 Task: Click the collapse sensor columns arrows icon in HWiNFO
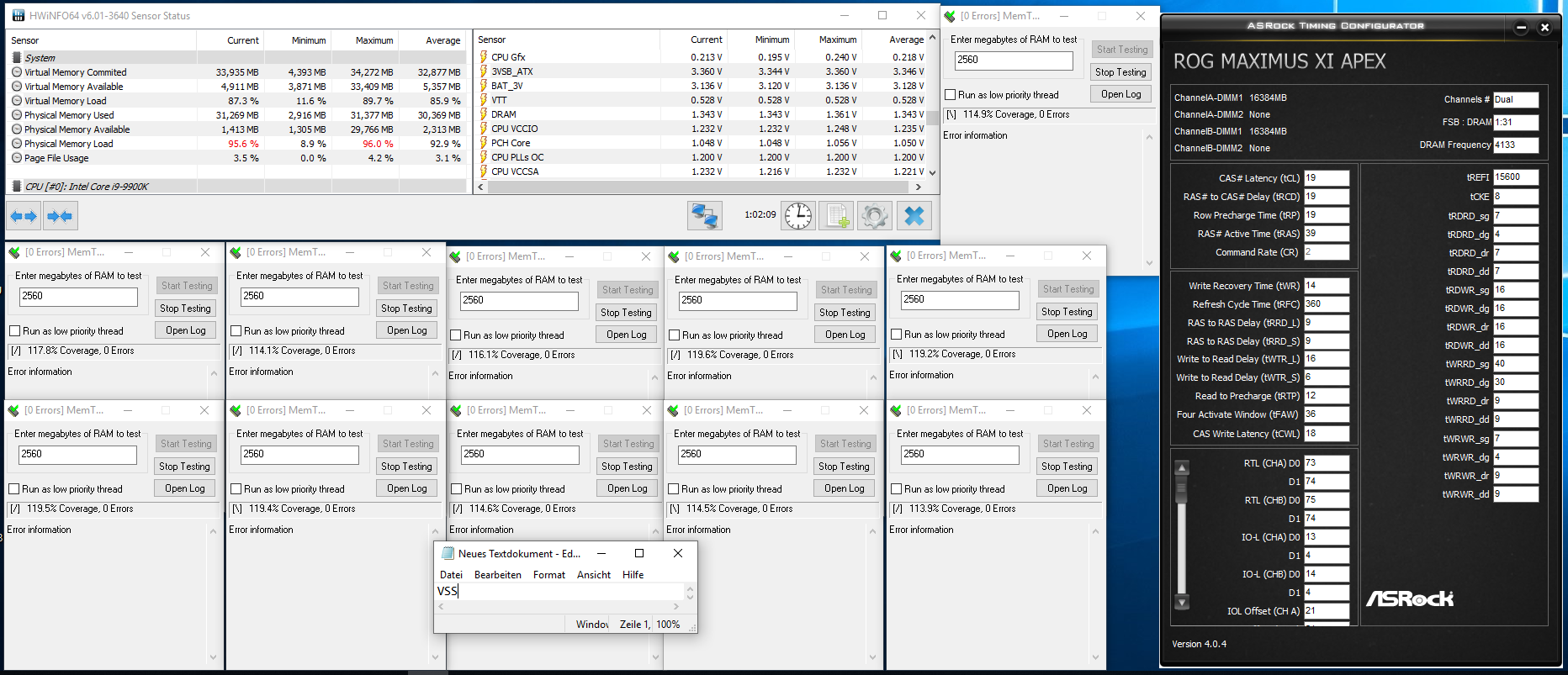click(60, 216)
